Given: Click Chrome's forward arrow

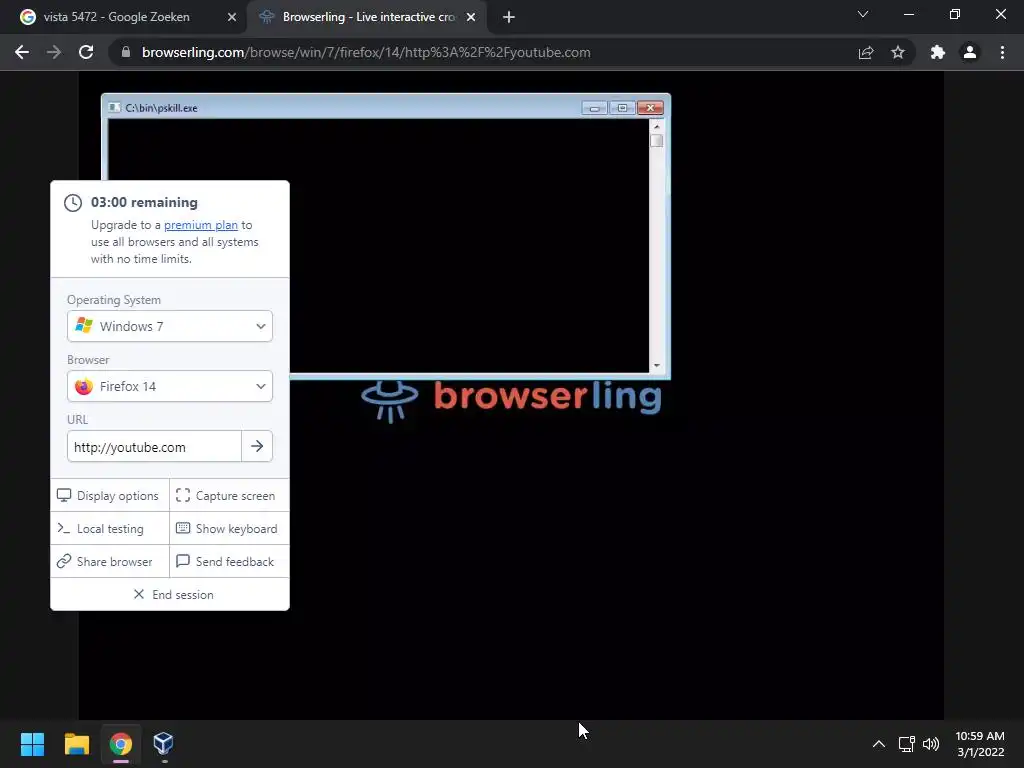Looking at the screenshot, I should pyautogui.click(x=54, y=52).
